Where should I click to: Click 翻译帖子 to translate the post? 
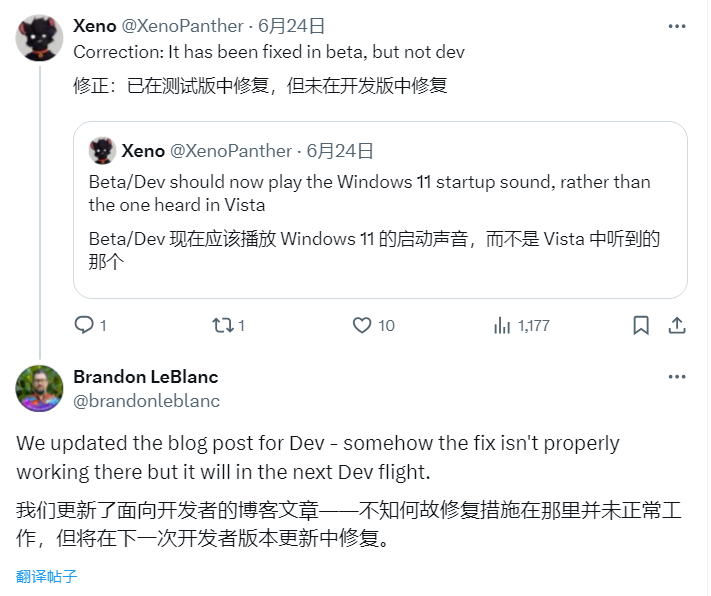pyautogui.click(x=47, y=576)
